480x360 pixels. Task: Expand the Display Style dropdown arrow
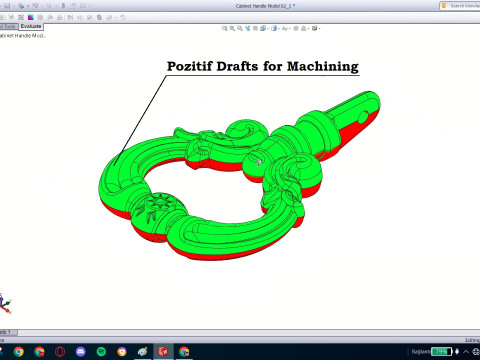(x=279, y=29)
